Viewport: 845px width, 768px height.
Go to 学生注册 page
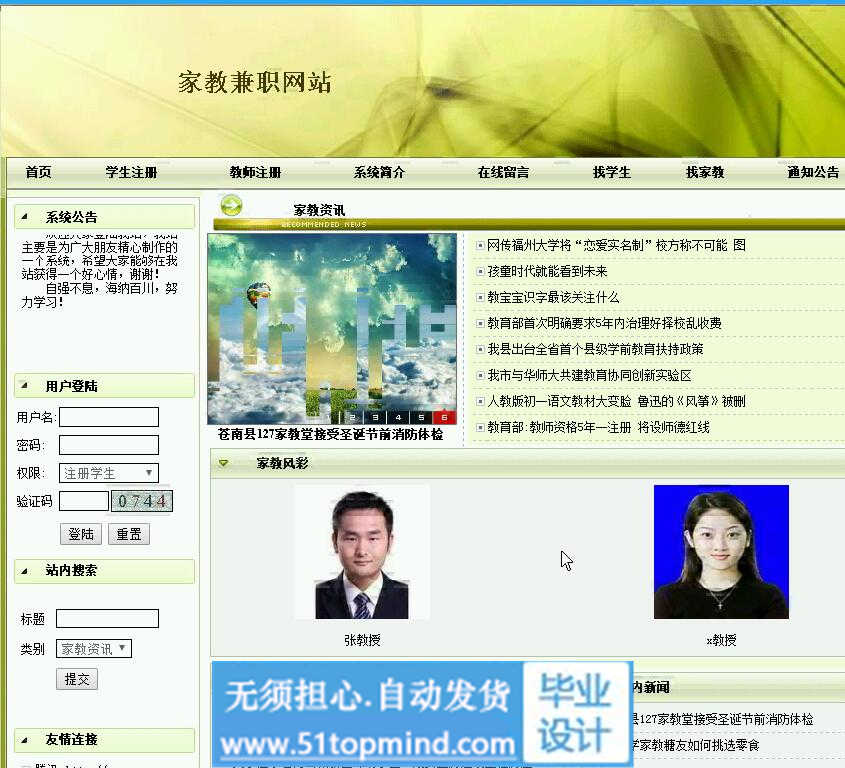click(x=131, y=172)
